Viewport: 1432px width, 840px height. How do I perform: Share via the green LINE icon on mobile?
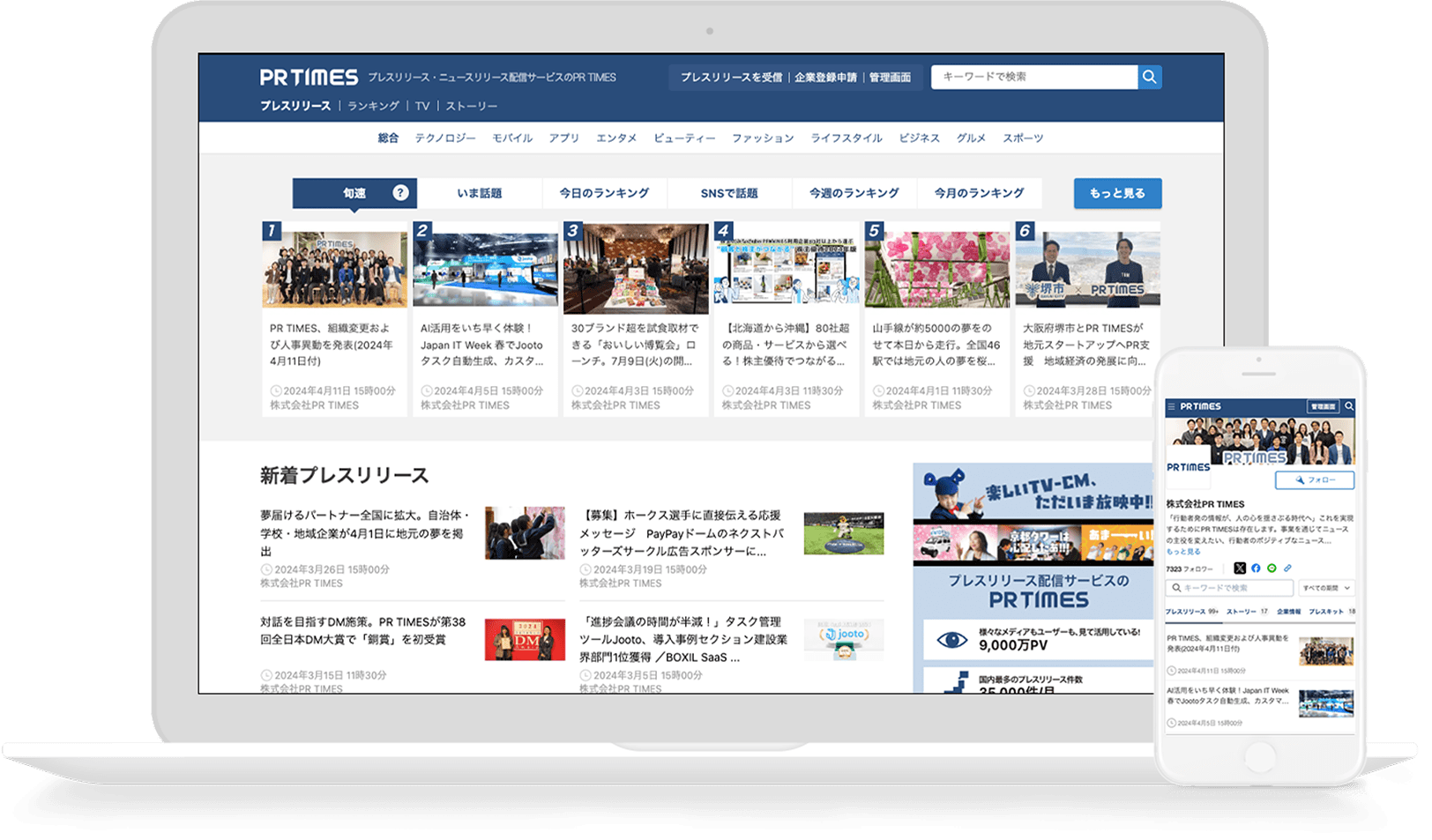click(x=1272, y=569)
